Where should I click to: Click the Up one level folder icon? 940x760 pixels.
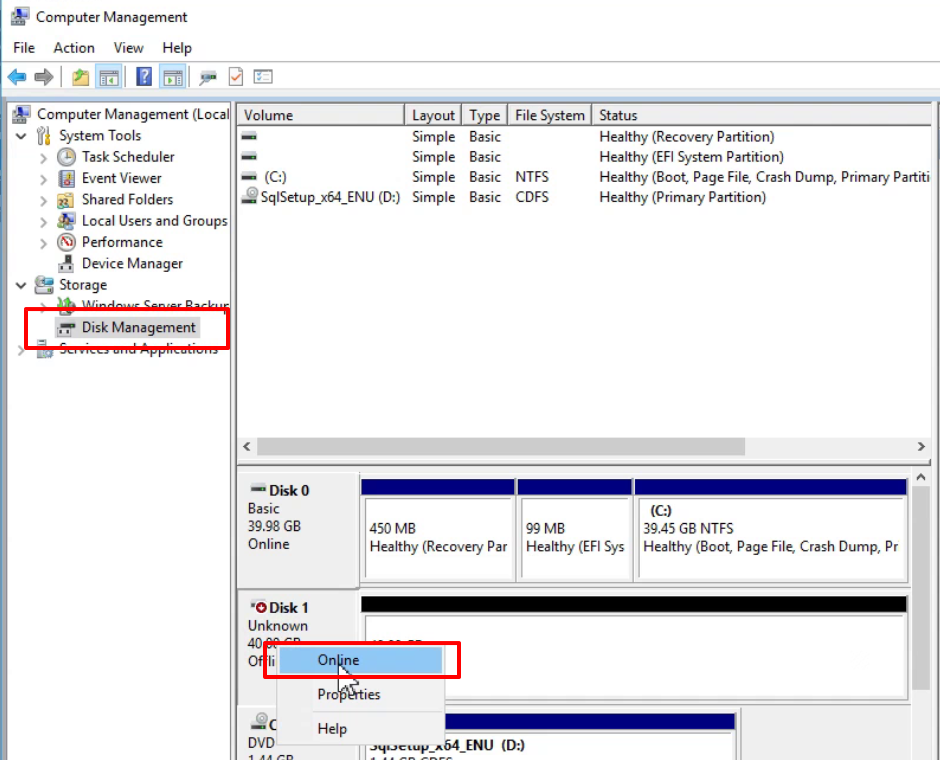[80, 77]
